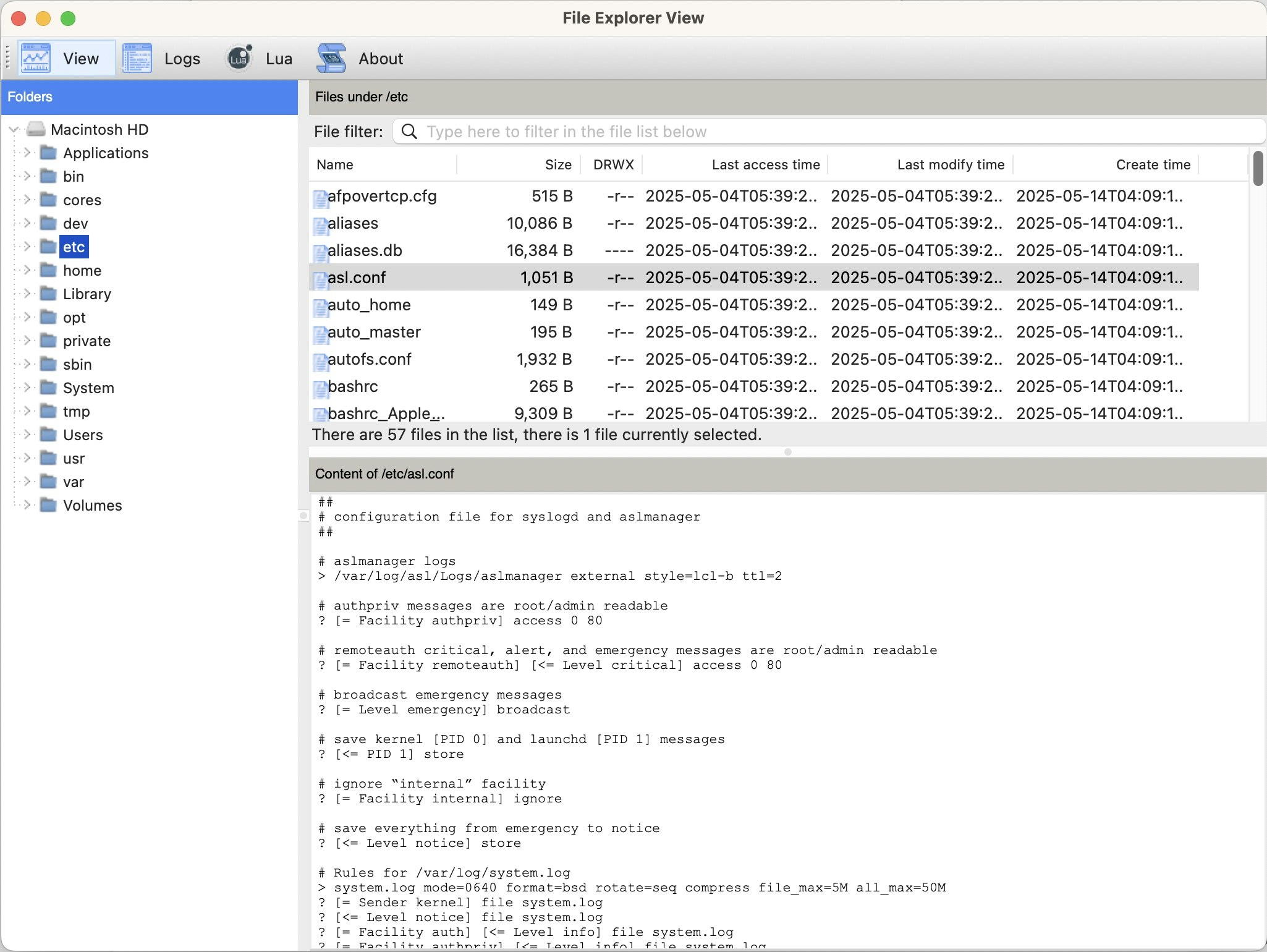
Task: Click the '# Rules for /var/log/system.log' line
Action: tap(444, 873)
